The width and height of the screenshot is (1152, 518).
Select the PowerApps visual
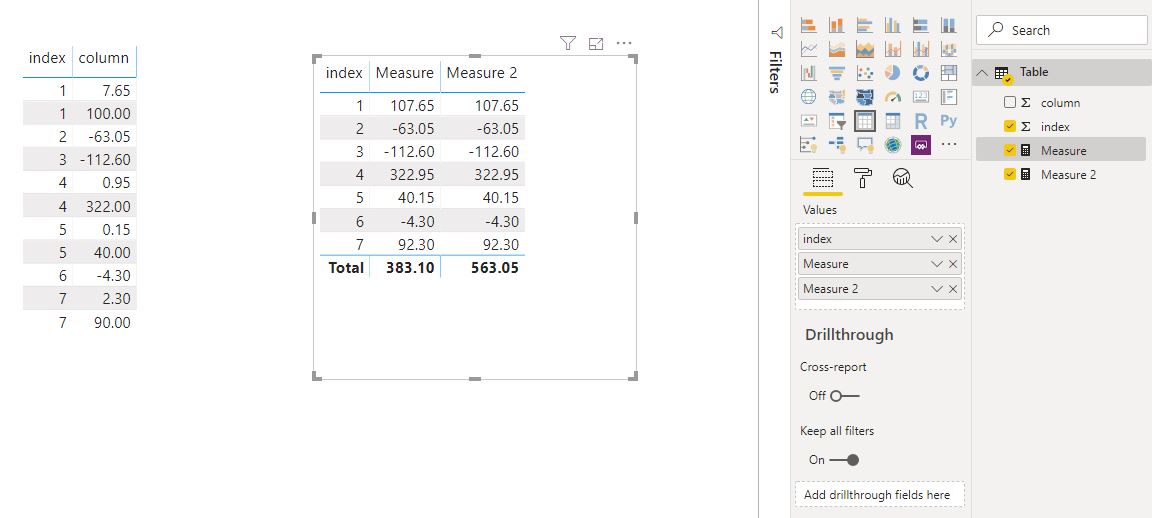tap(921, 144)
